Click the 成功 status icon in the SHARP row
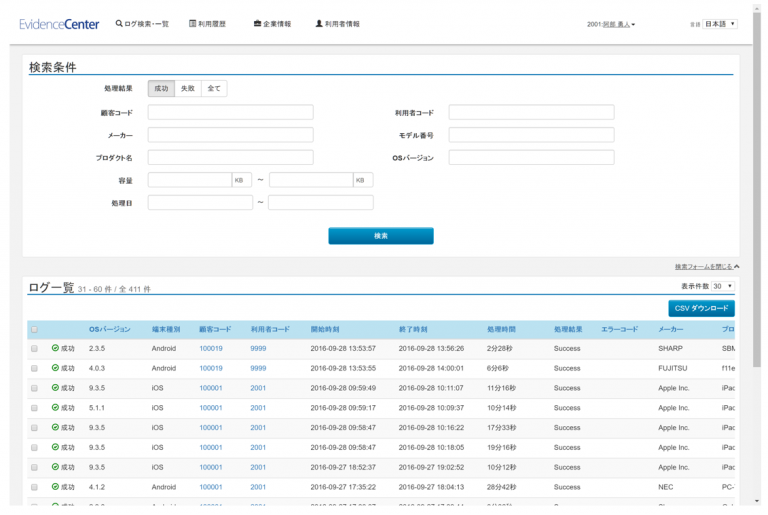The image size is (768, 515). [56, 348]
